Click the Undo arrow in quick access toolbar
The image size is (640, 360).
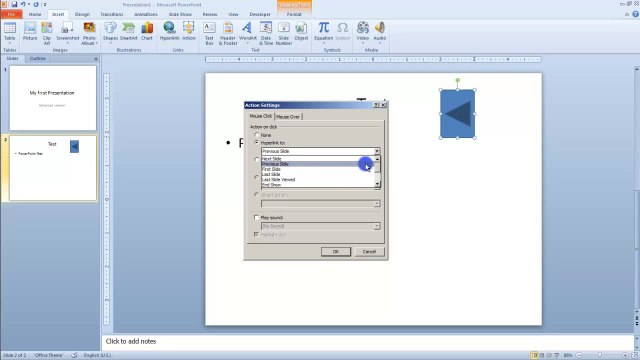click(x=23, y=4)
